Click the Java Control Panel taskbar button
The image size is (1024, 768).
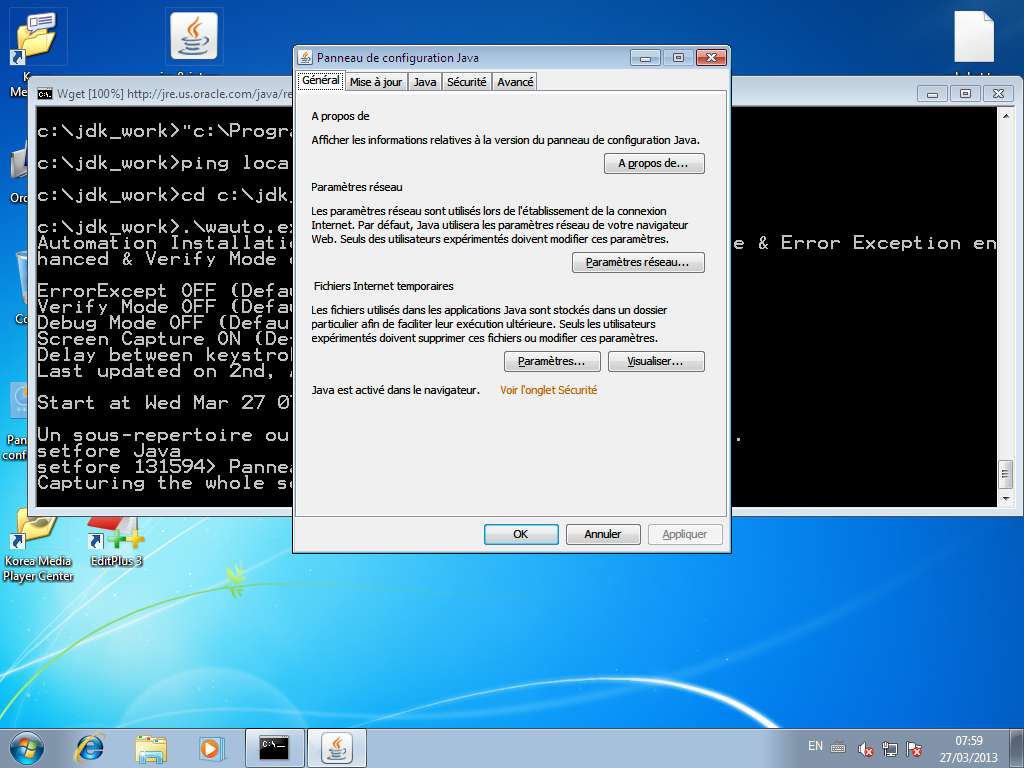coord(337,748)
